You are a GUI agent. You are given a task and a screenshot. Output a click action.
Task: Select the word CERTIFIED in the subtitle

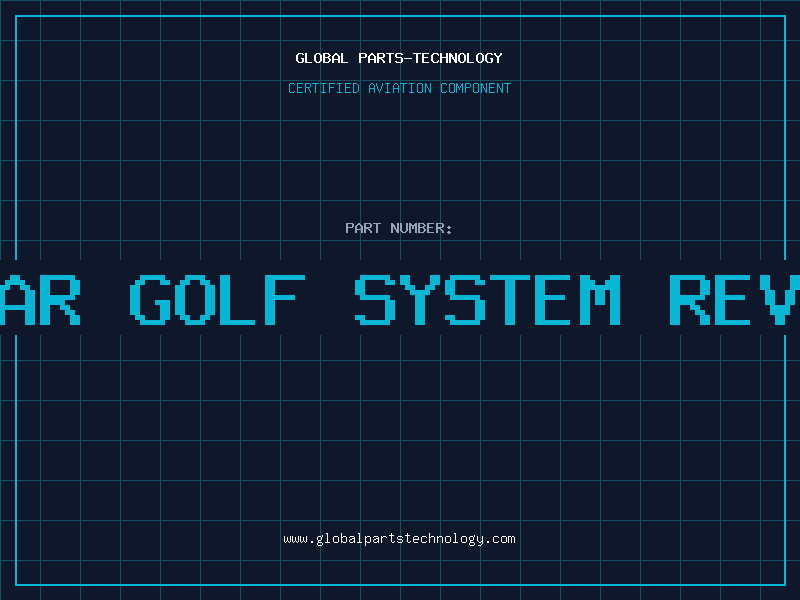tap(324, 88)
